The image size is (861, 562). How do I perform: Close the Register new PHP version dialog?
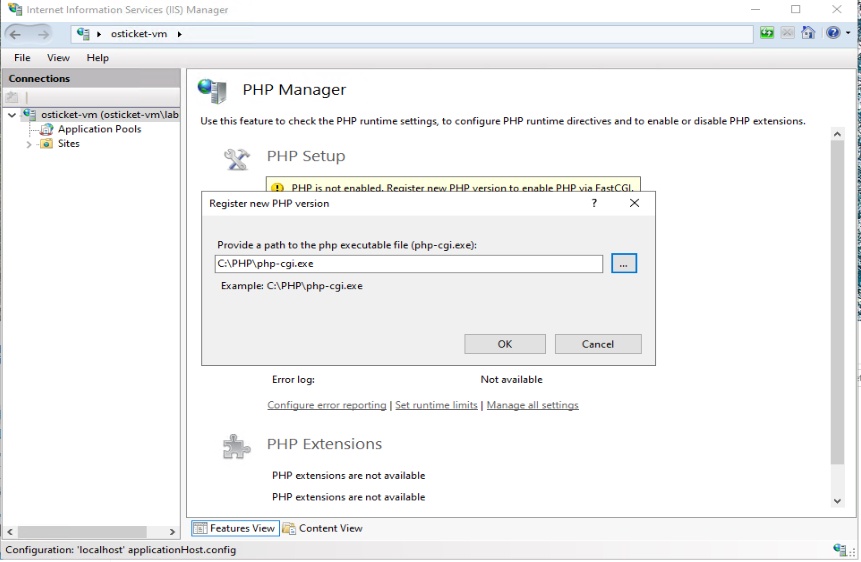(634, 203)
